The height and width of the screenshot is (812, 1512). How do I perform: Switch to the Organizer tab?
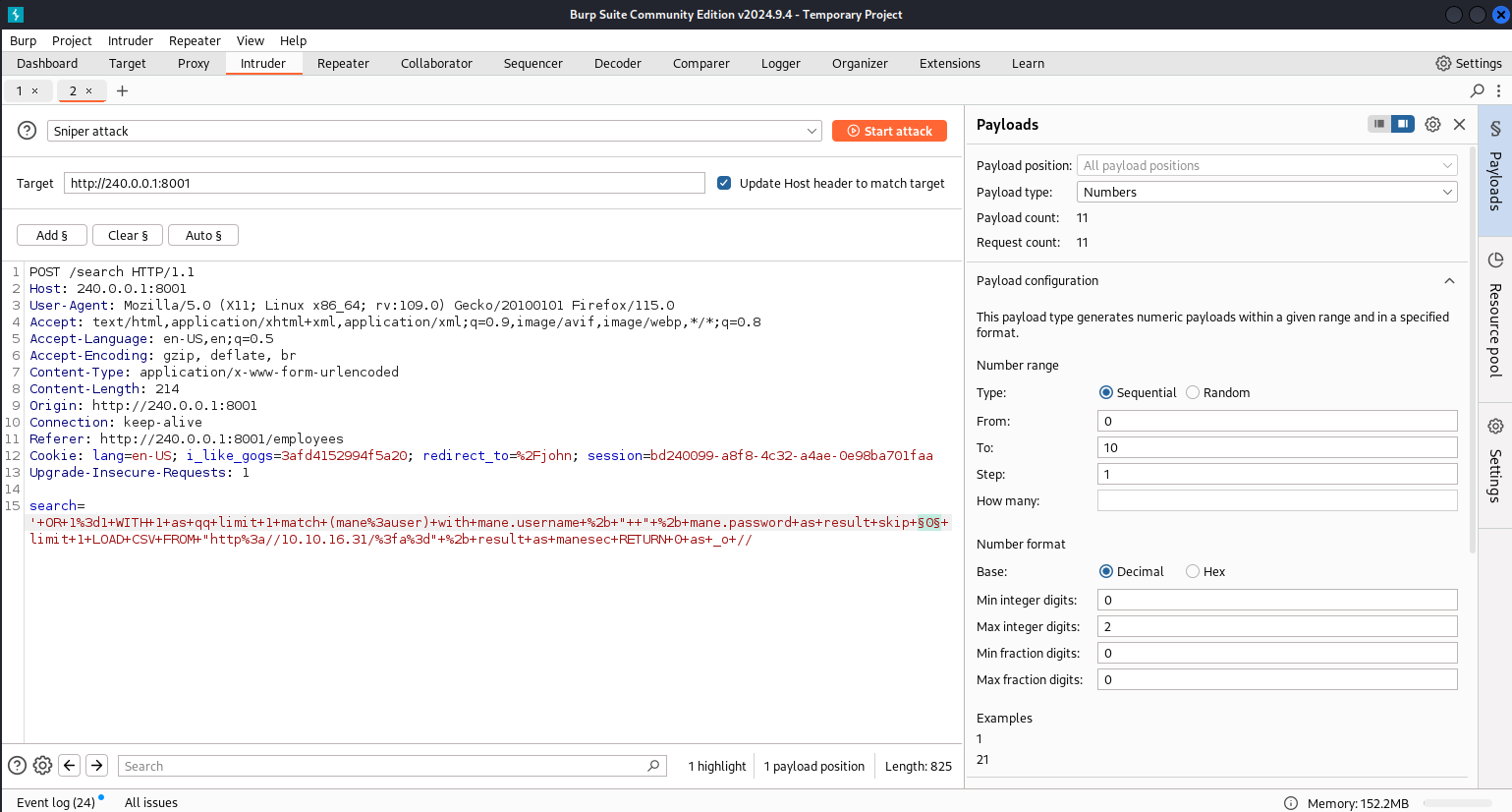(860, 63)
